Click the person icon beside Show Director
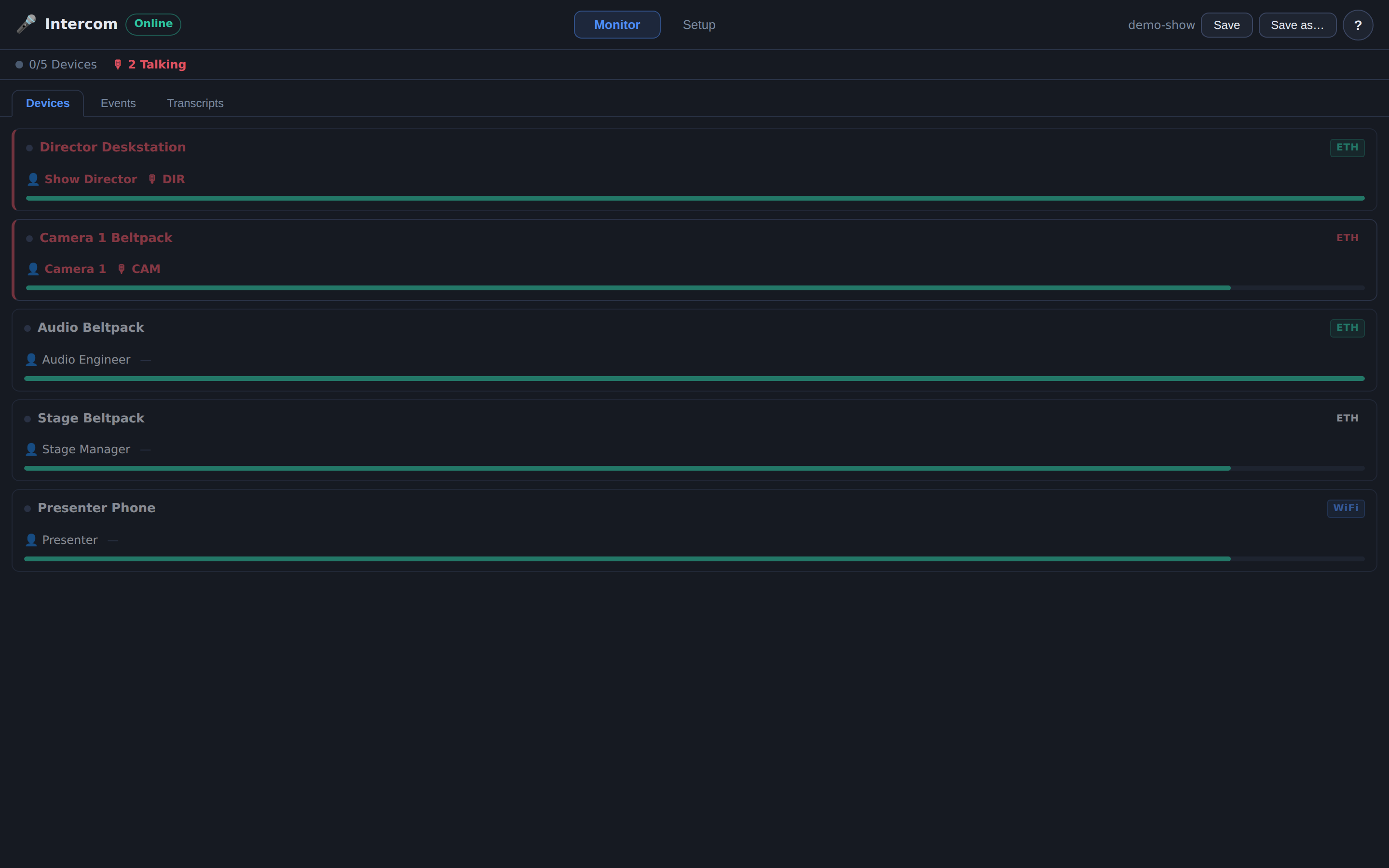This screenshot has width=1389, height=868. coord(33,179)
